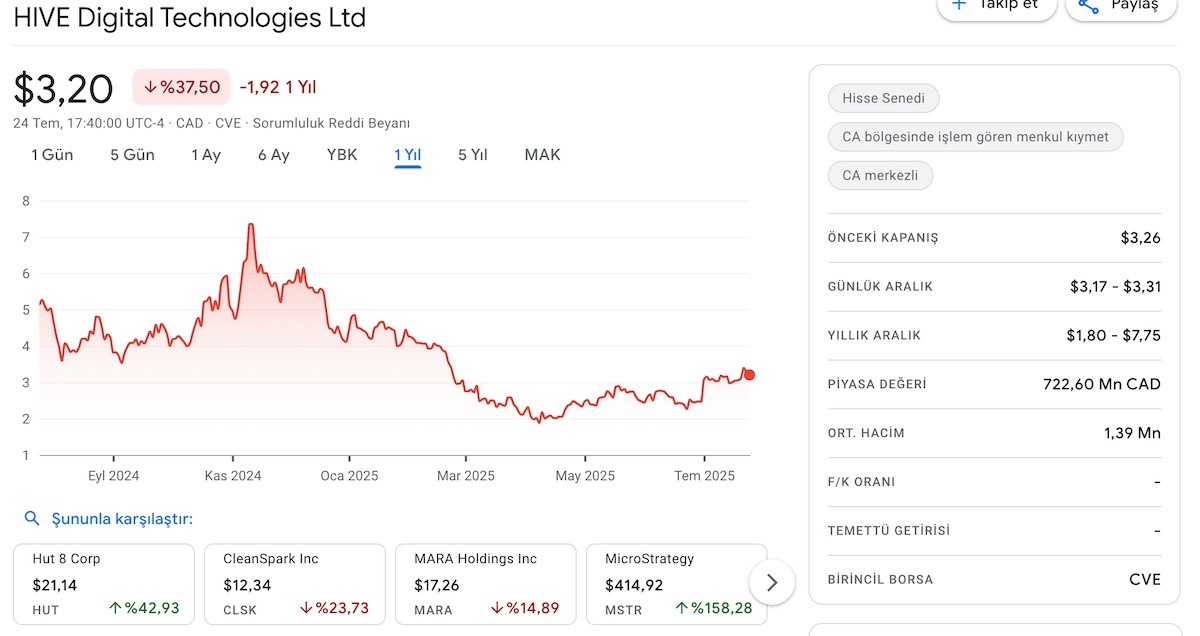Click the MSTR ticker symbol

coord(623,610)
